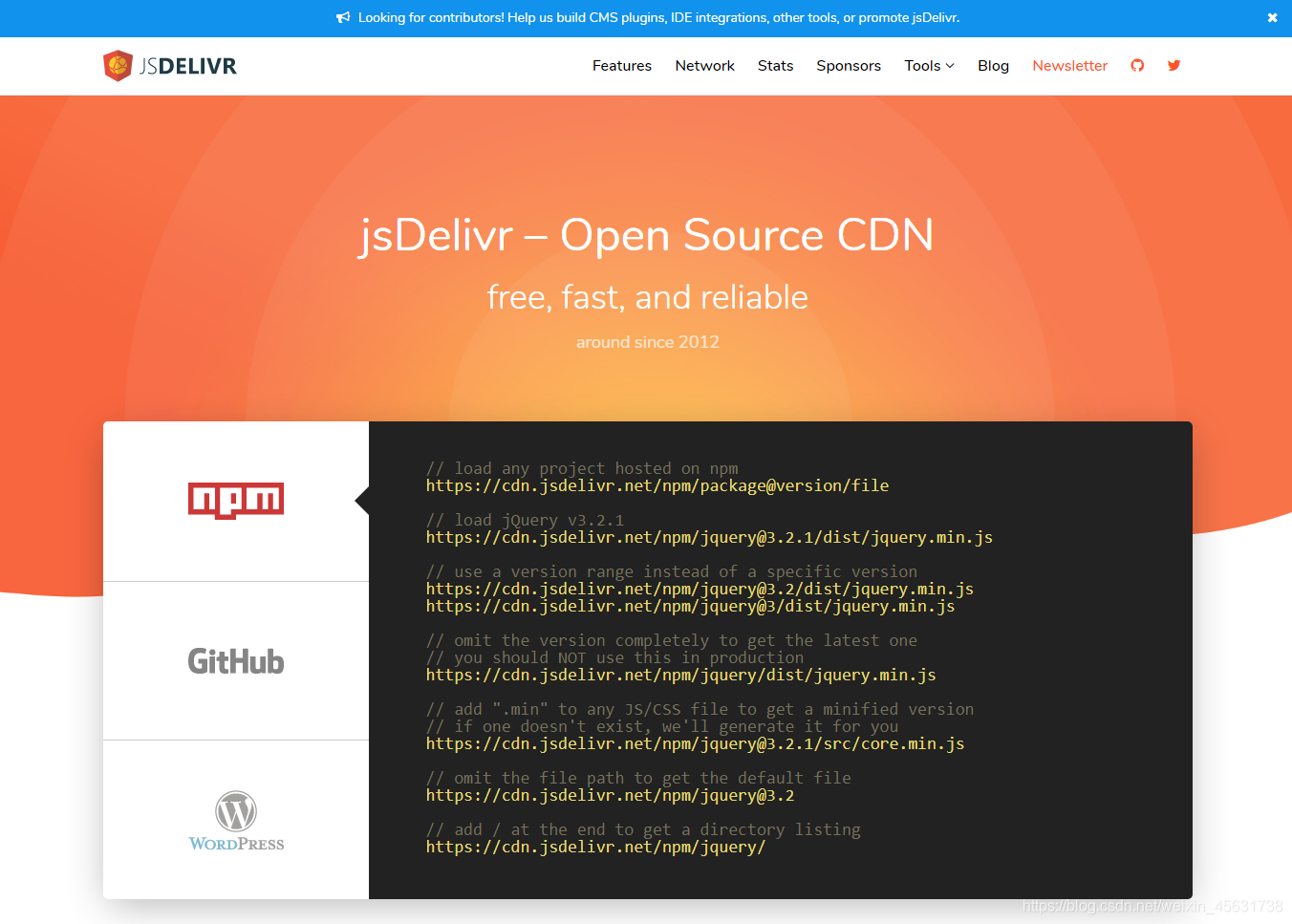Click the npm/jquery@3.2 URL
1292x924 pixels.
[610, 796]
